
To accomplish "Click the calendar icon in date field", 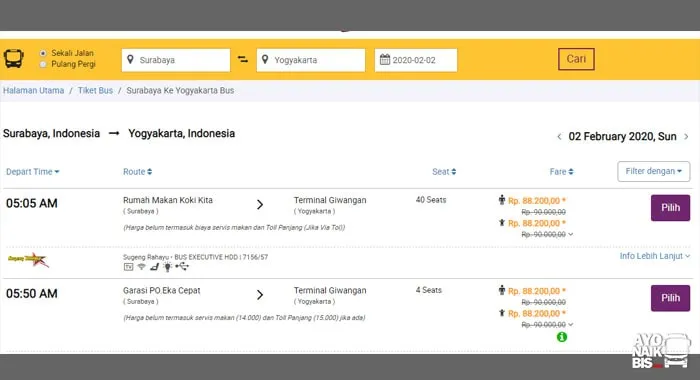I will (x=385, y=59).
